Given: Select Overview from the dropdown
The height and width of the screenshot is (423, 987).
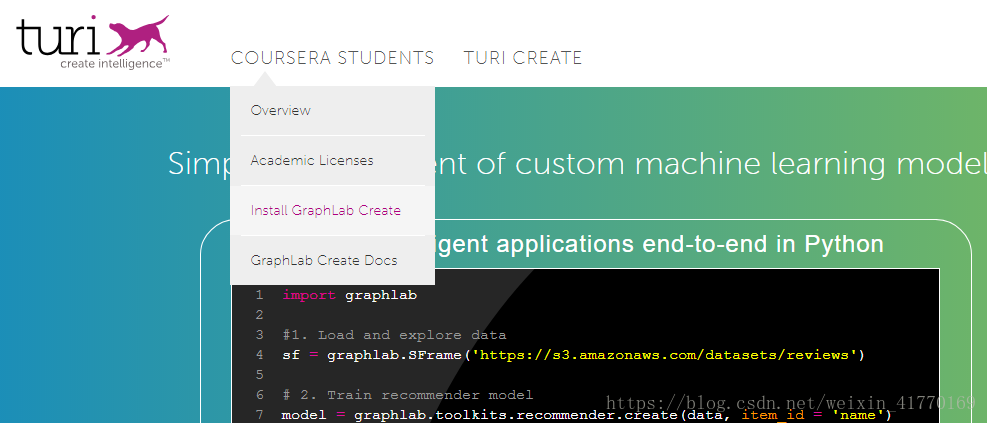Looking at the screenshot, I should click(x=332, y=111).
